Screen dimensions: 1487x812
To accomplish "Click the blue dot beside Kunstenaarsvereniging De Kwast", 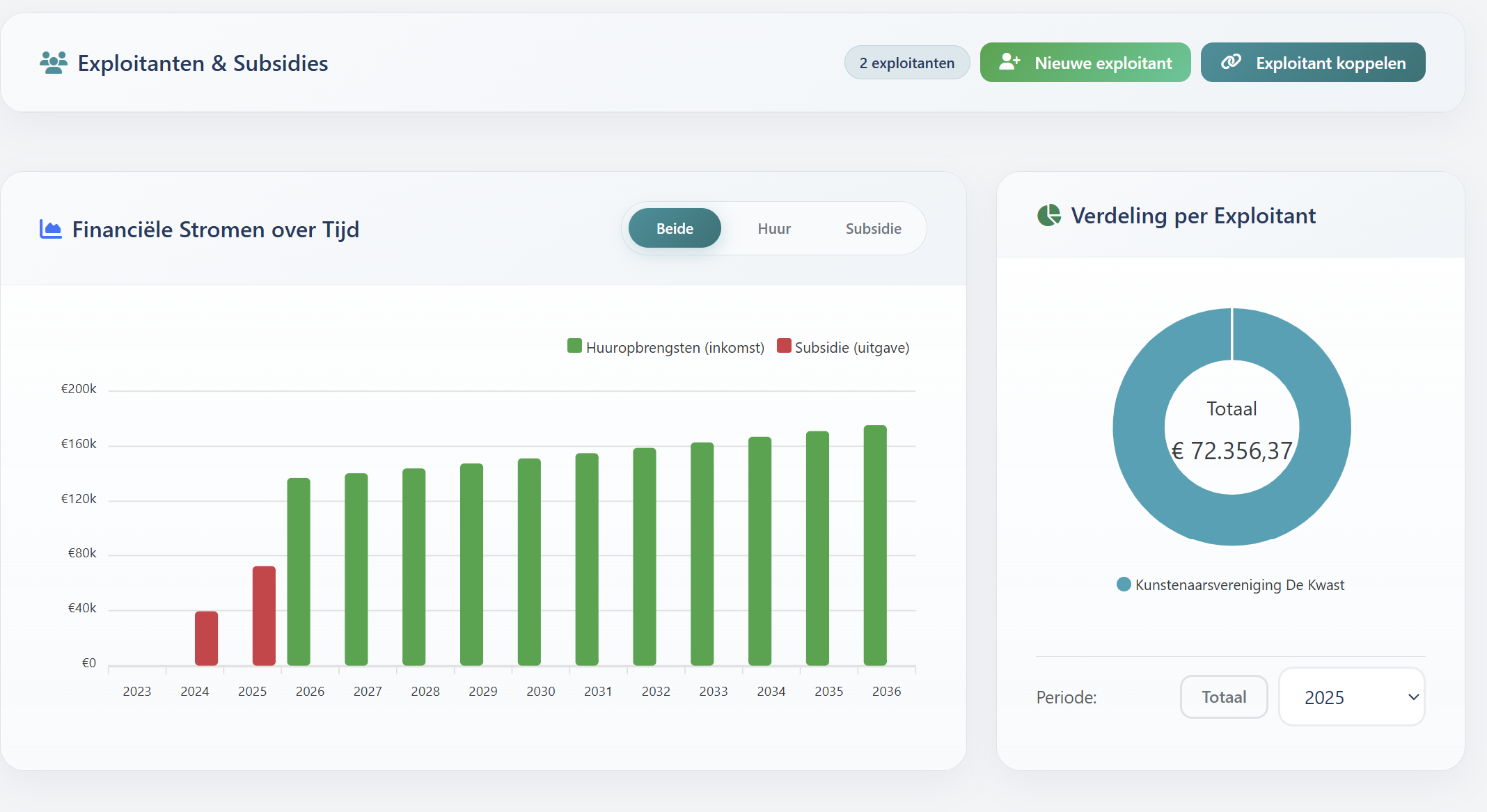I will click(1124, 584).
